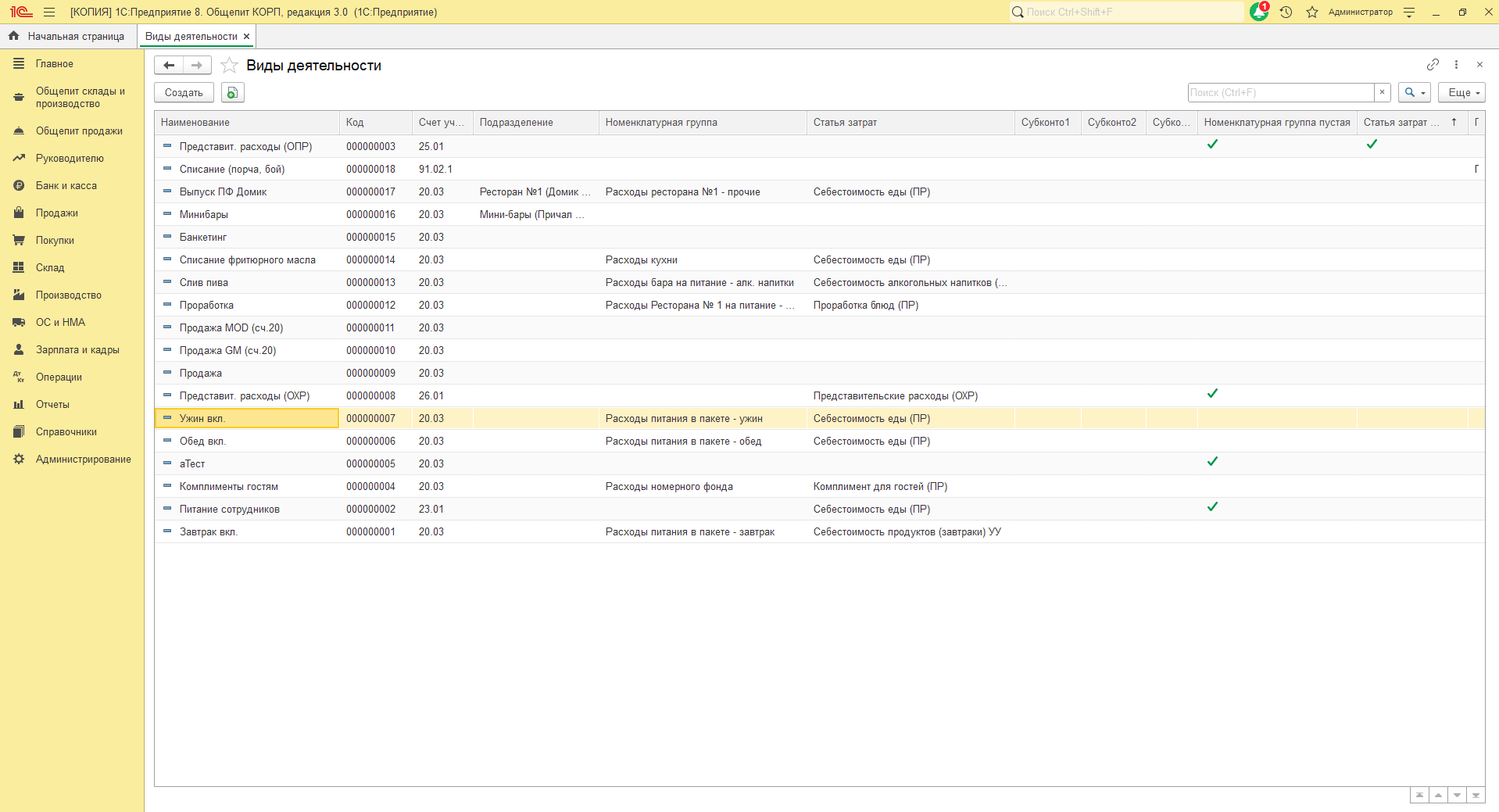Toggle Номенклатурная группа пустая check for Питание сотрудников
The width and height of the screenshot is (1499, 812).
coord(1212,507)
